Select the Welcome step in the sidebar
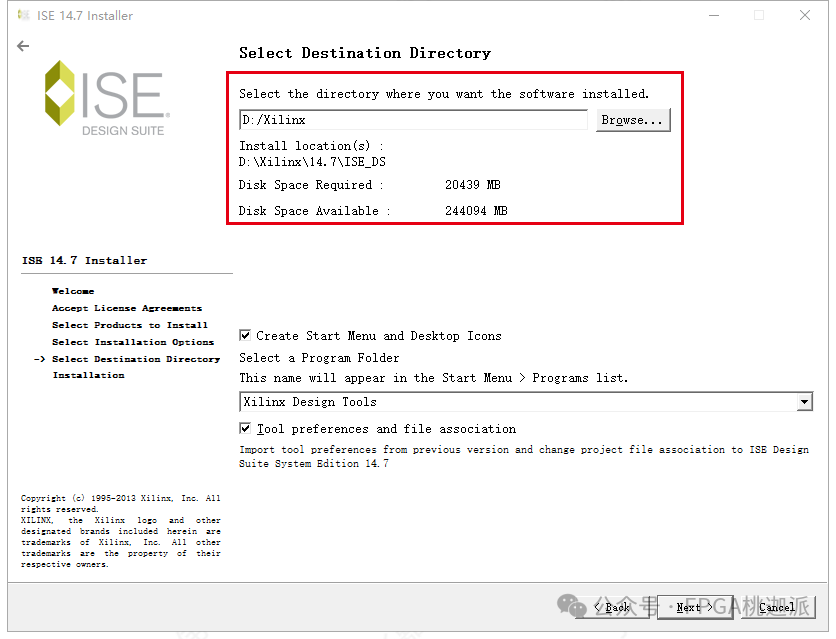Viewport: 836px width, 639px height. coord(73,290)
